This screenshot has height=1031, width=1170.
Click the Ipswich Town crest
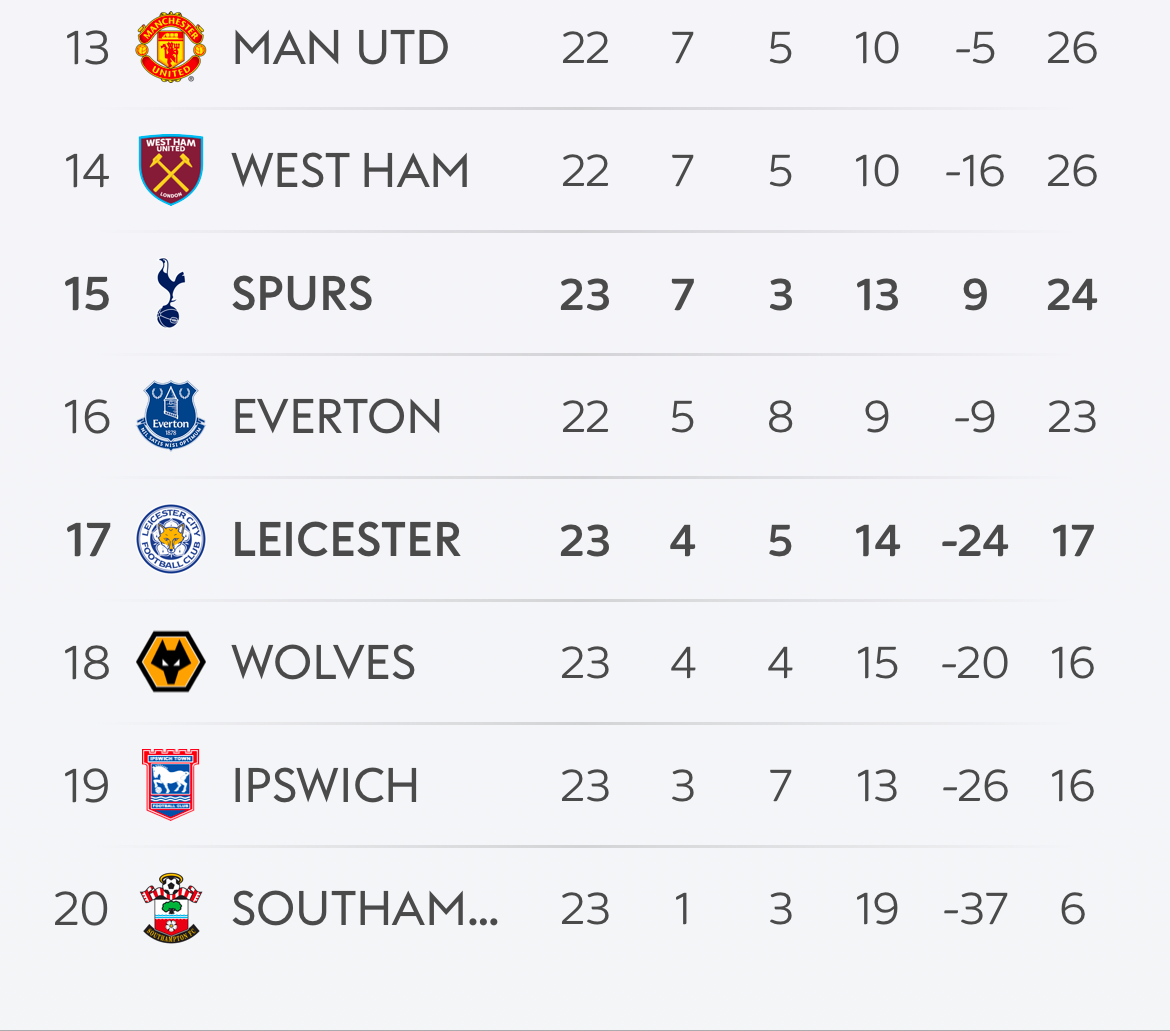coord(171,785)
